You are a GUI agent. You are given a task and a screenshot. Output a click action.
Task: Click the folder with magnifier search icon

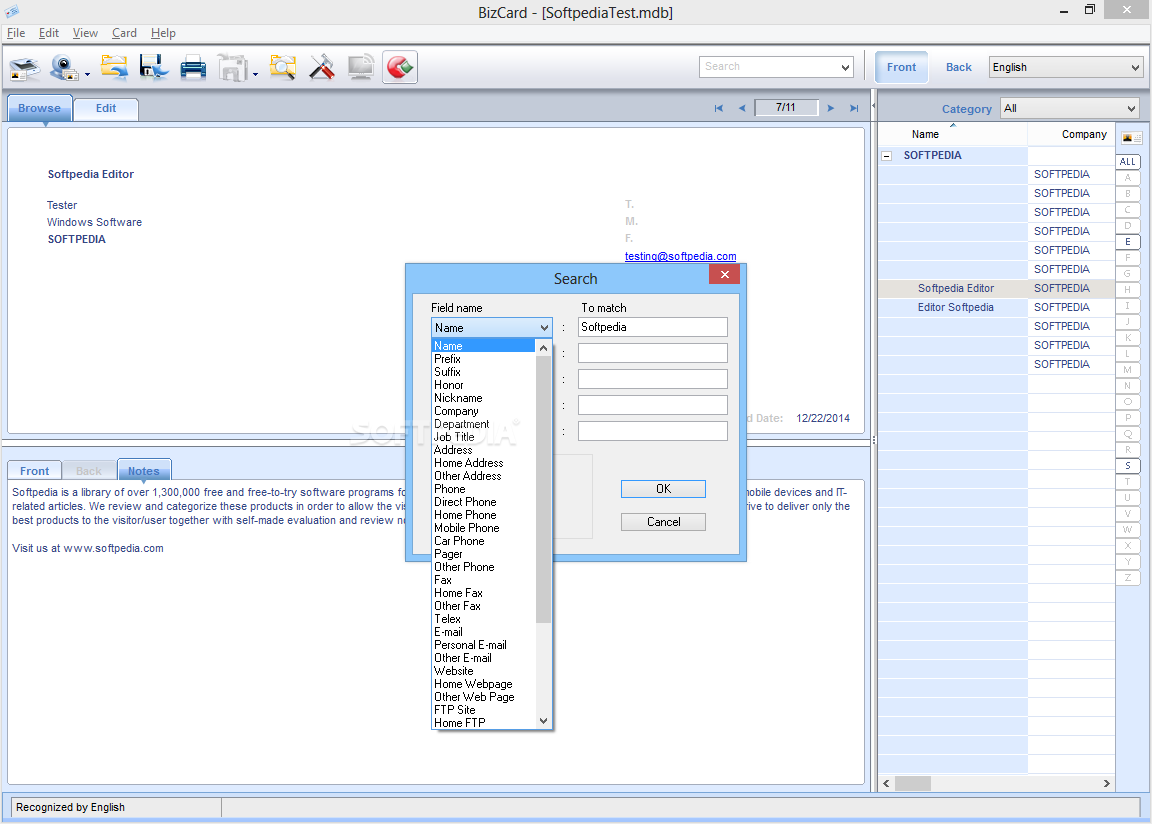coord(283,68)
